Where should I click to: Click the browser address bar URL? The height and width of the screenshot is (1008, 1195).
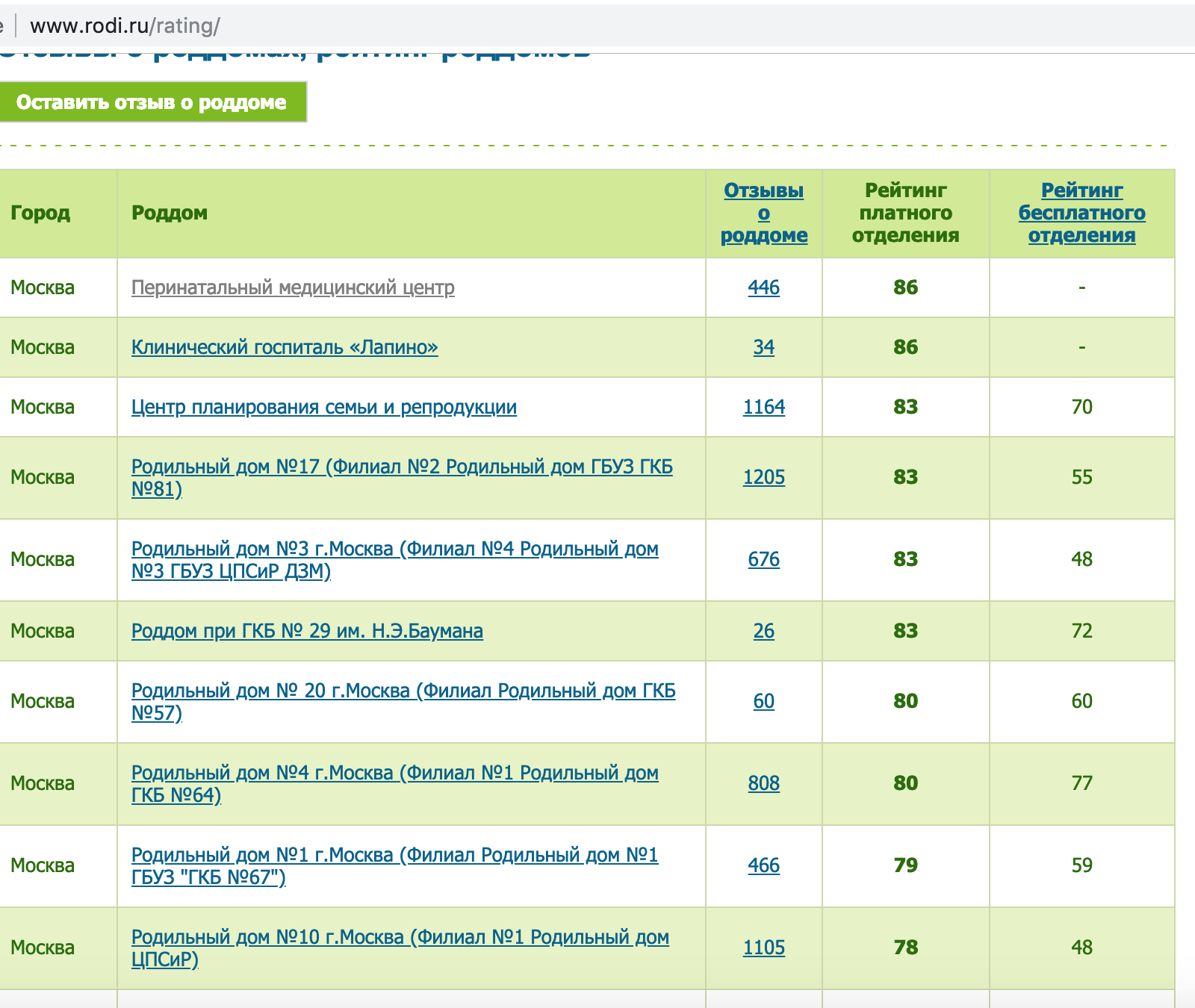click(x=125, y=26)
